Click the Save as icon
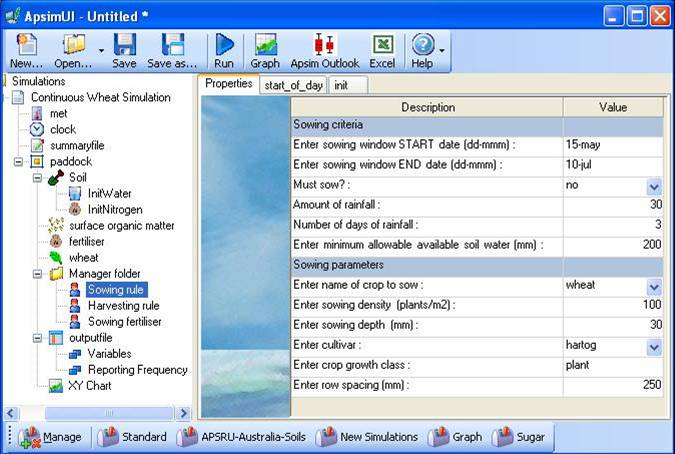675x454 pixels. 173,50
